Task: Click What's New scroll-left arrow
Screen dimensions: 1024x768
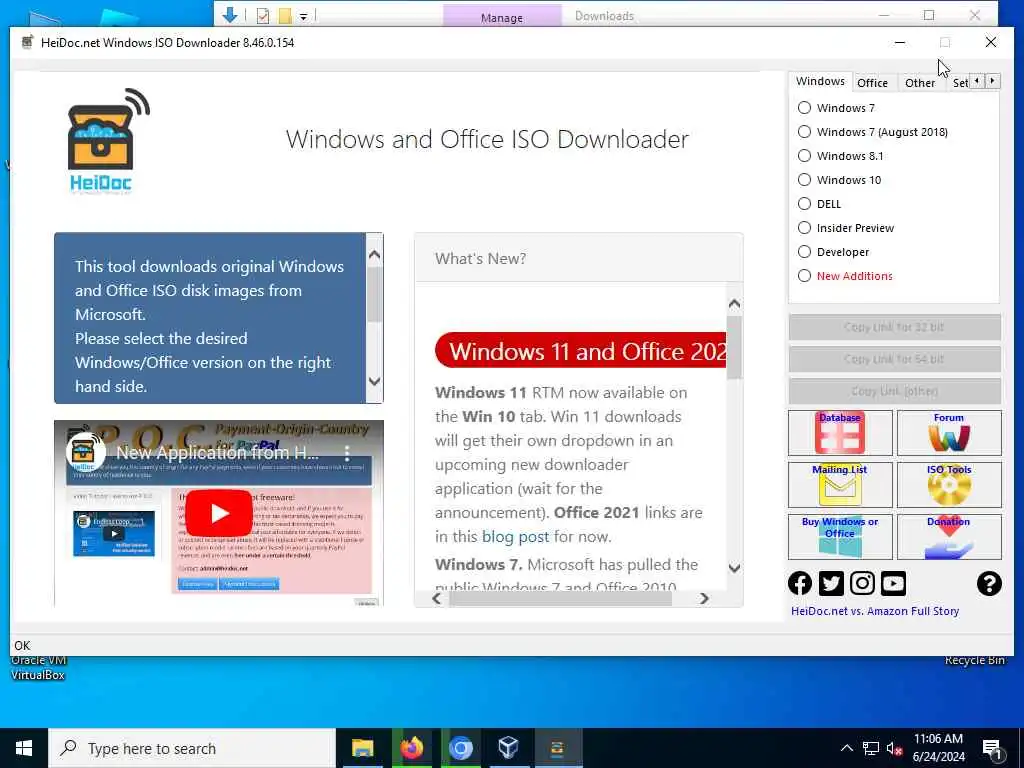Action: pos(437,598)
